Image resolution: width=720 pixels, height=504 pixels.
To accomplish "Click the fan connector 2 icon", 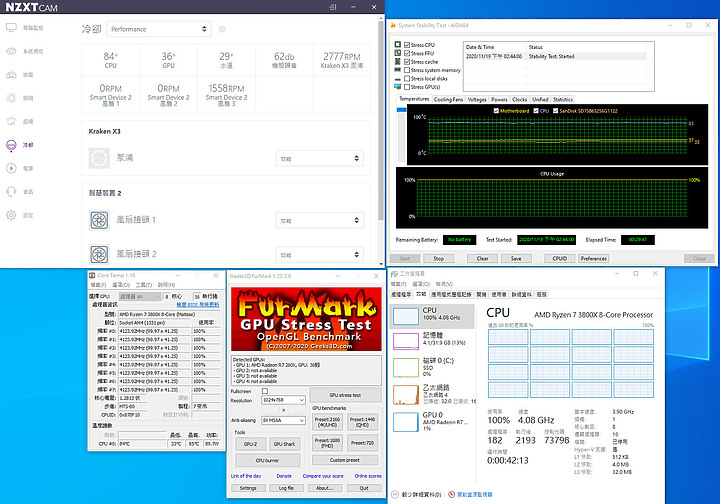I will [99, 254].
